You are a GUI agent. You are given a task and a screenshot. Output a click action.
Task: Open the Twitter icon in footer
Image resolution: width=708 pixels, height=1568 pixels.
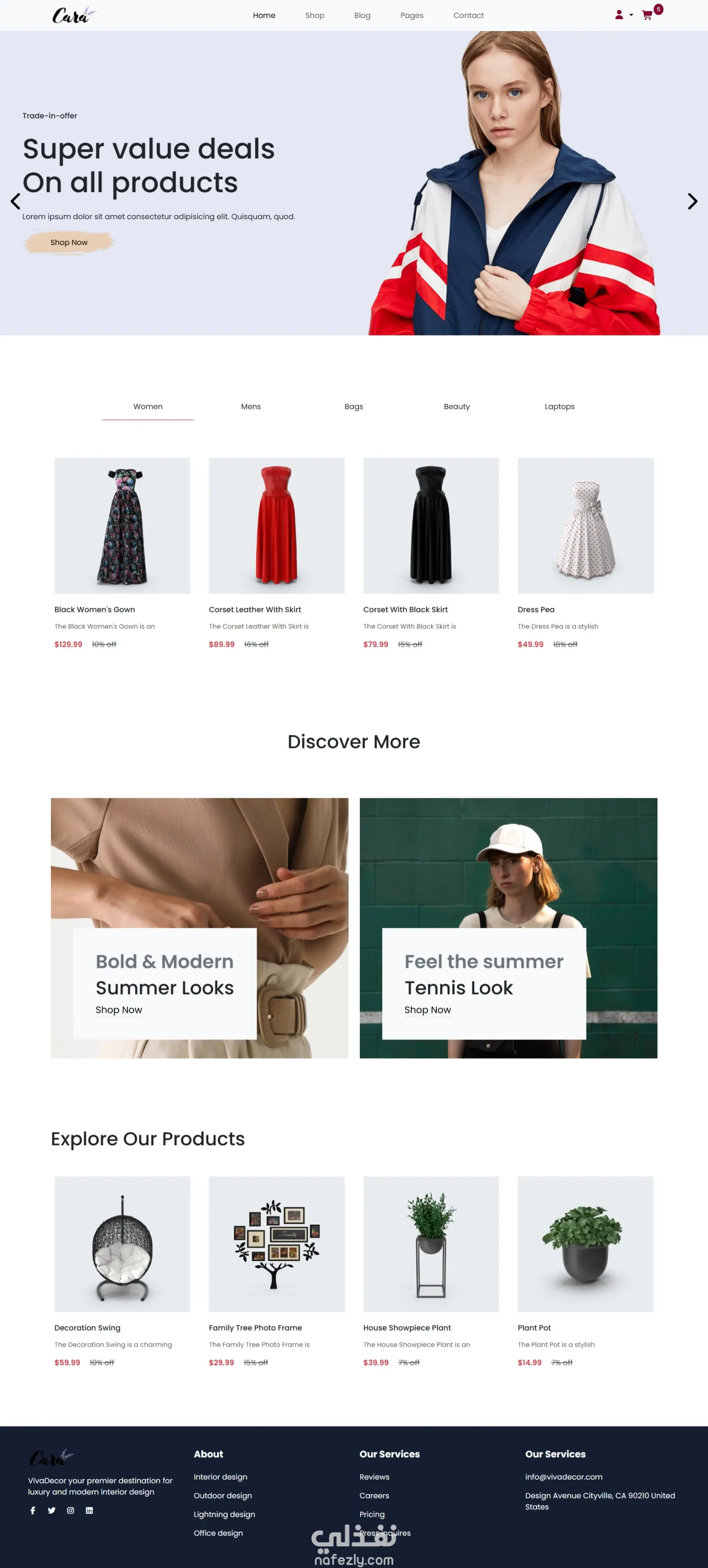pyautogui.click(x=52, y=1510)
